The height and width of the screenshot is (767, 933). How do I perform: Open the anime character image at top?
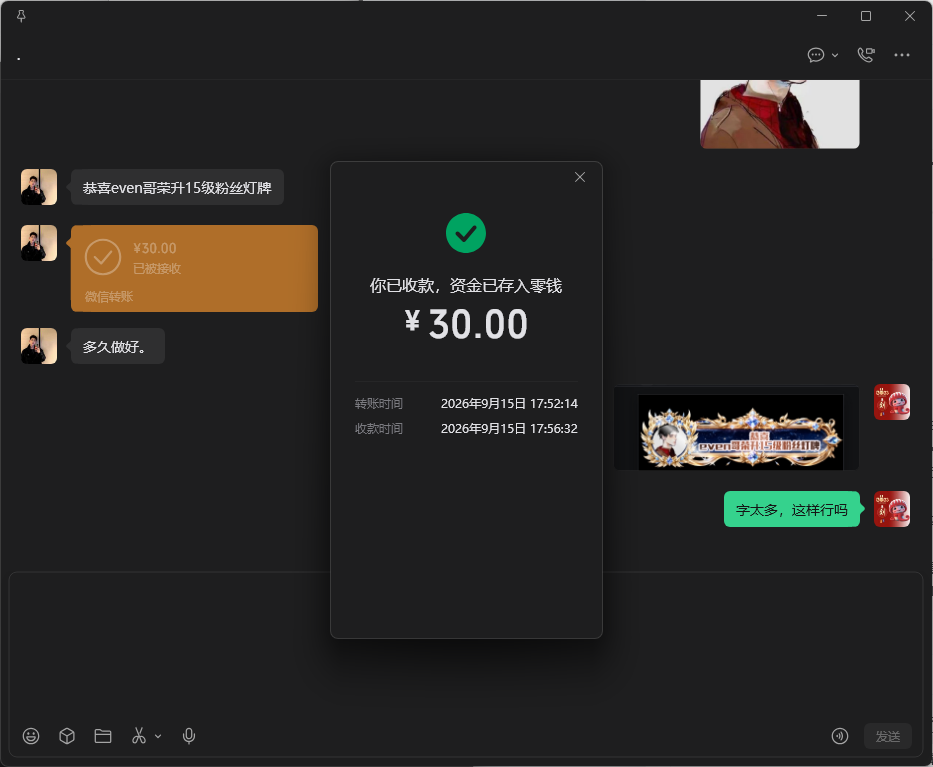779,114
